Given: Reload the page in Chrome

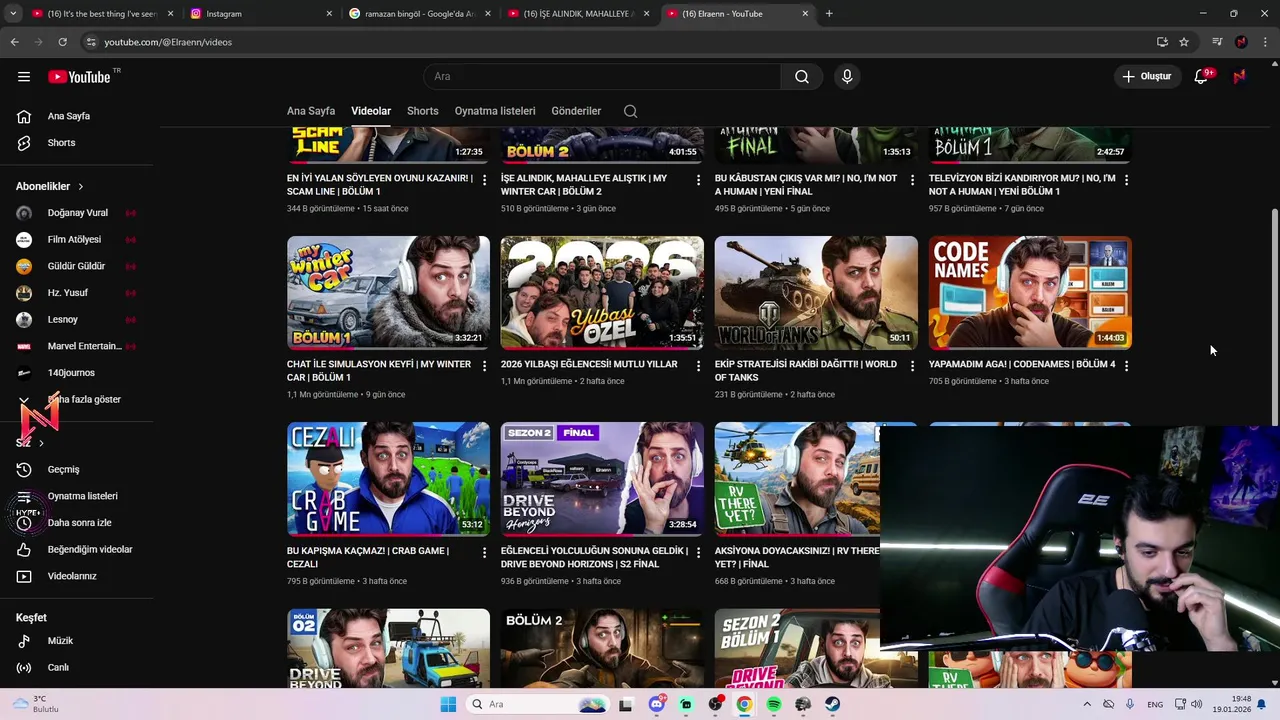Looking at the screenshot, I should pos(62,42).
